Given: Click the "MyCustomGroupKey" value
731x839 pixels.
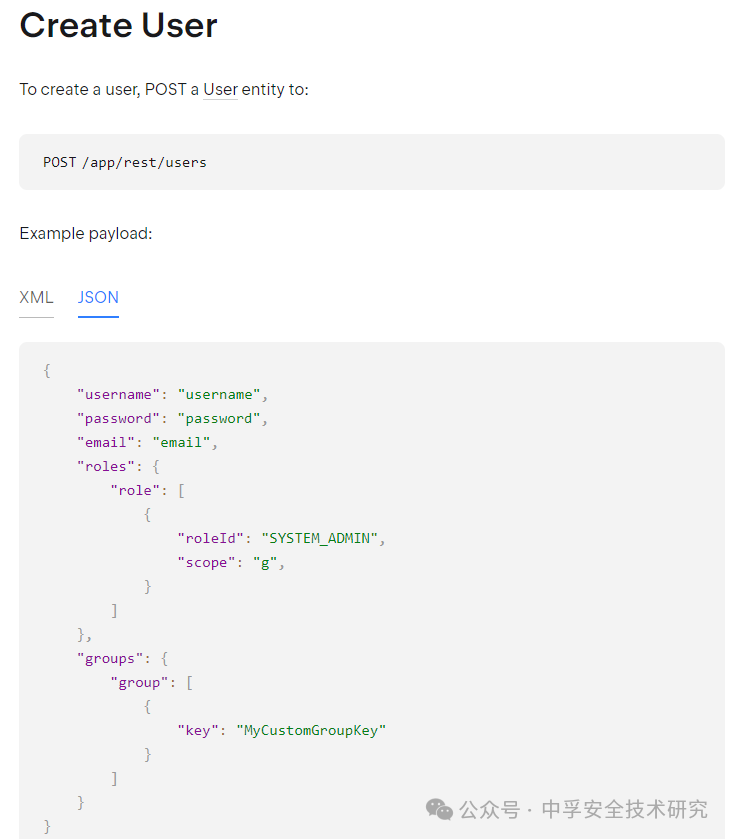Looking at the screenshot, I should coord(311,730).
